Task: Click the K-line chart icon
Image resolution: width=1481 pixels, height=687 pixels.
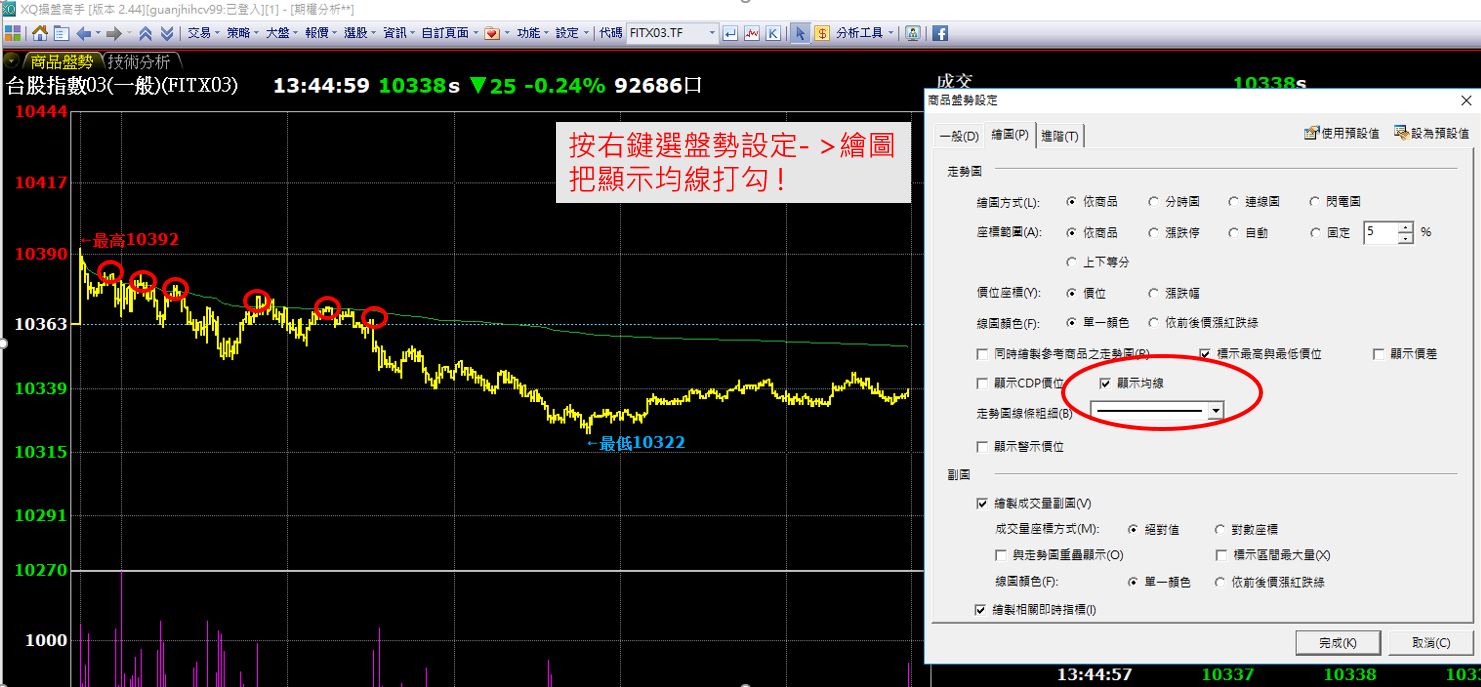Action: [773, 33]
